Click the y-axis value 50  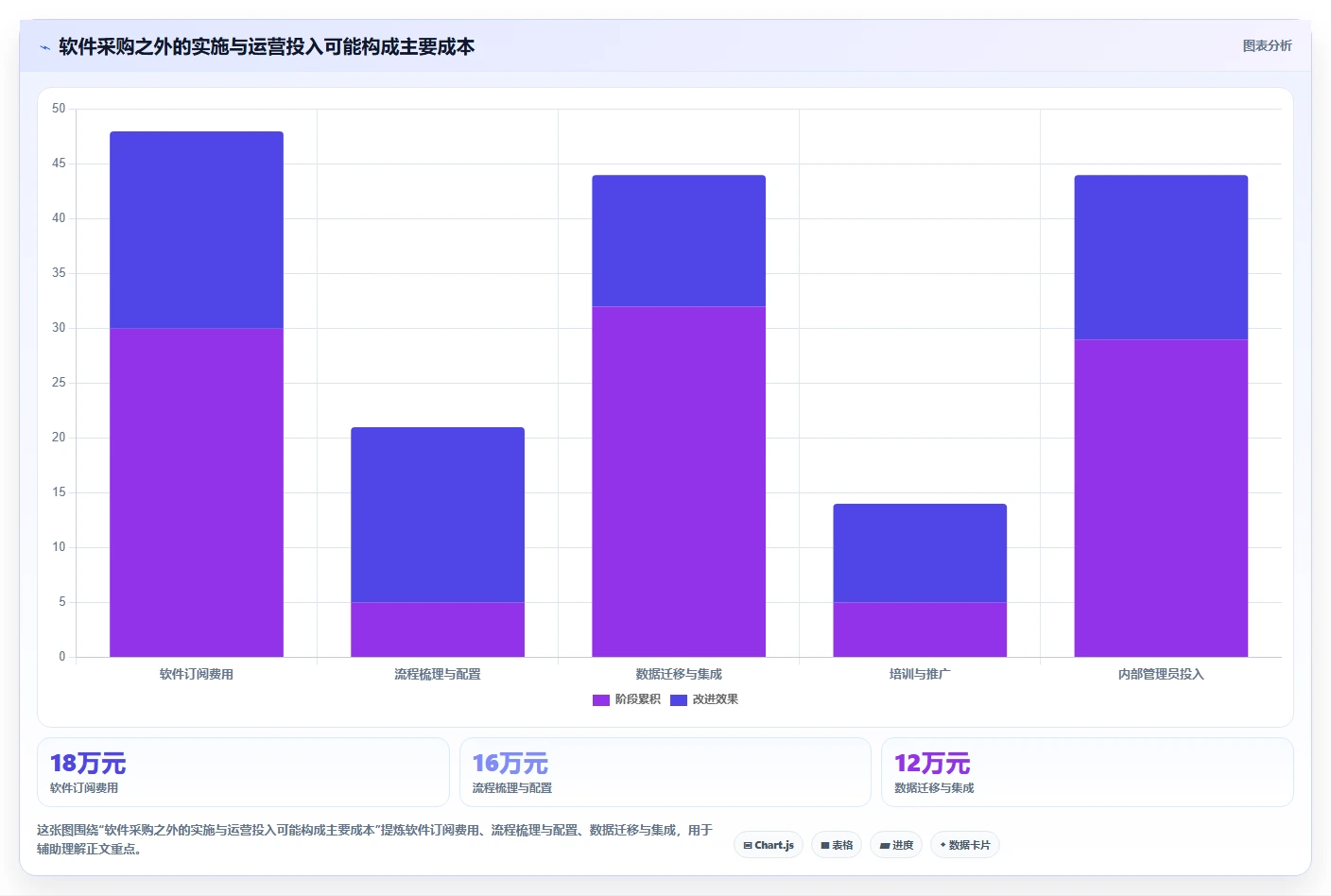(59, 109)
